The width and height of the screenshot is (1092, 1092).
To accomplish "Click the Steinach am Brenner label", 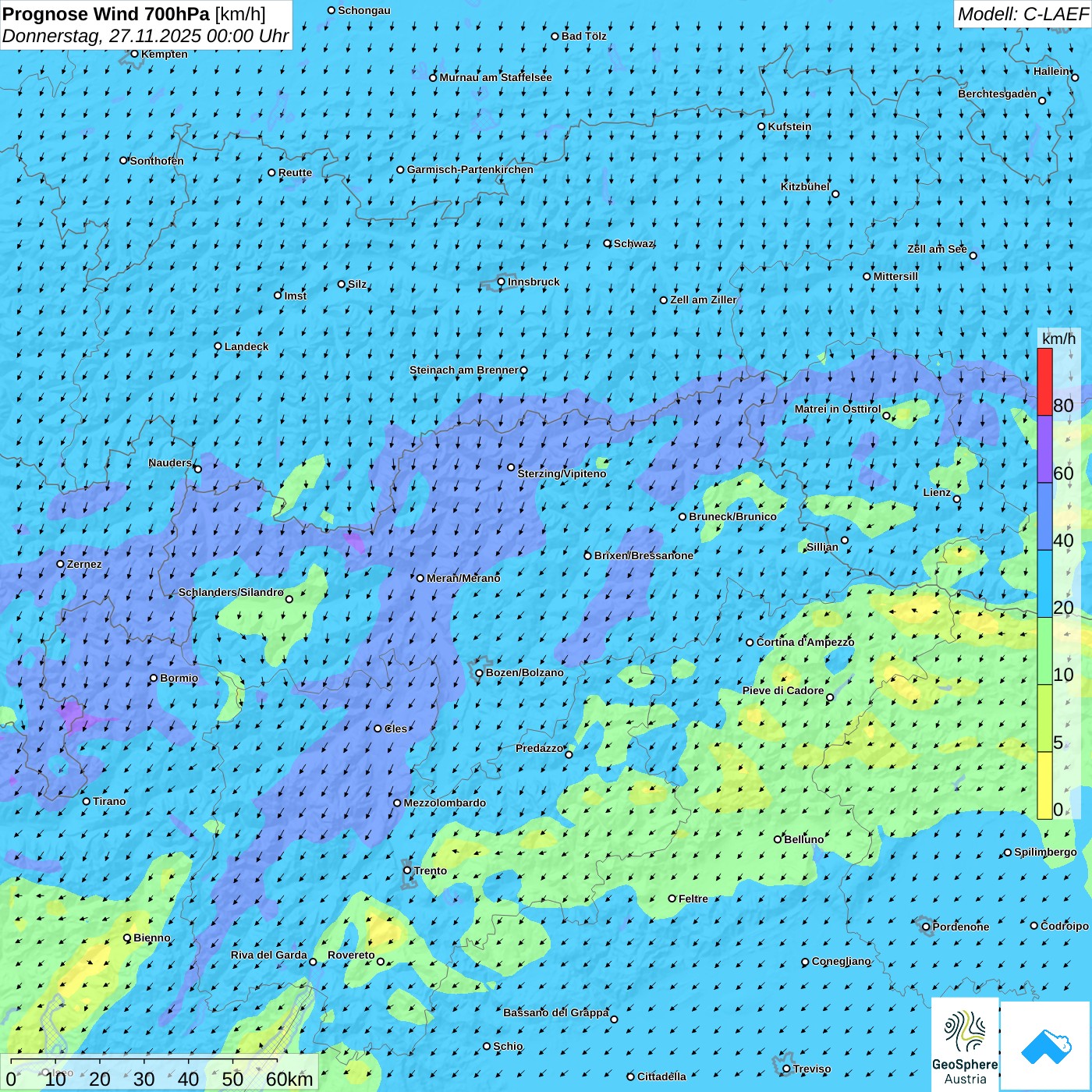I will pyautogui.click(x=464, y=370).
